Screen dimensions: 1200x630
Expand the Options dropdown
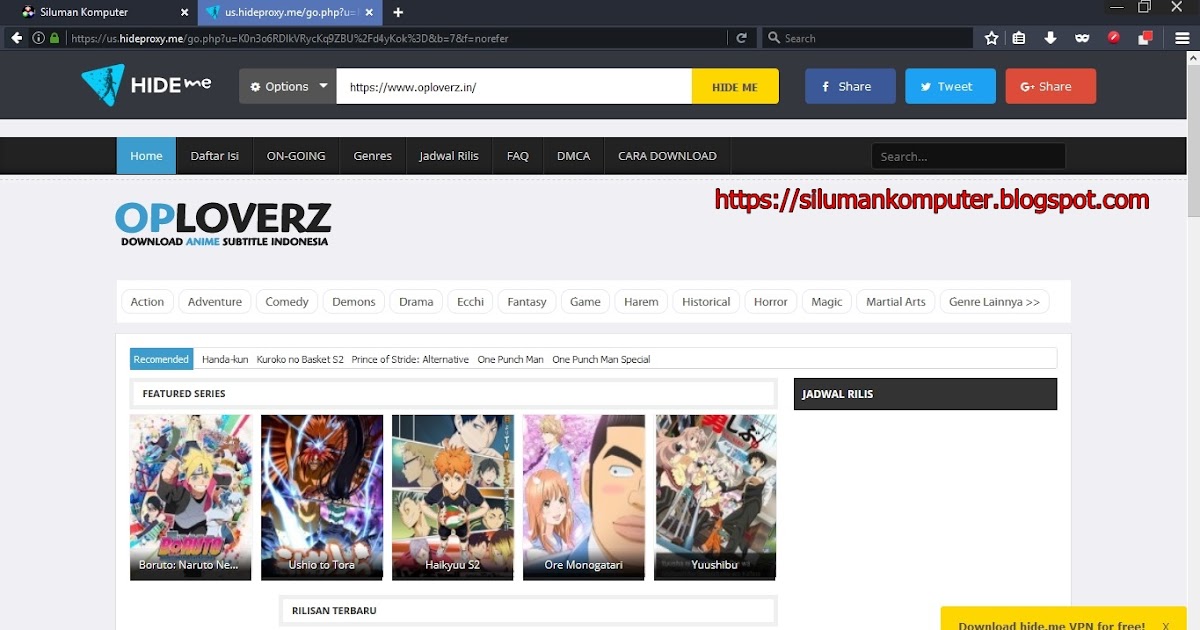click(288, 86)
